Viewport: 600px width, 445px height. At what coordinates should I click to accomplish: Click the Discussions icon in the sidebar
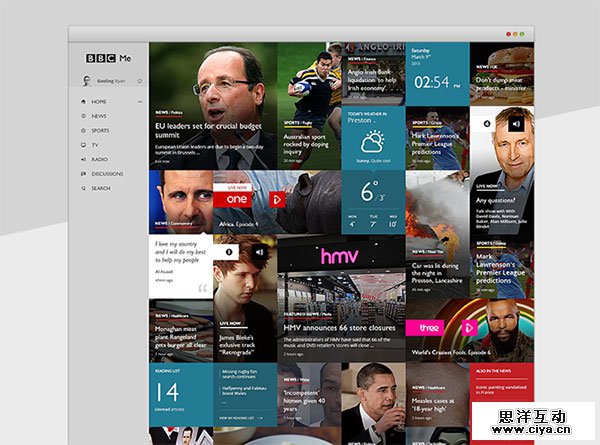(82, 174)
